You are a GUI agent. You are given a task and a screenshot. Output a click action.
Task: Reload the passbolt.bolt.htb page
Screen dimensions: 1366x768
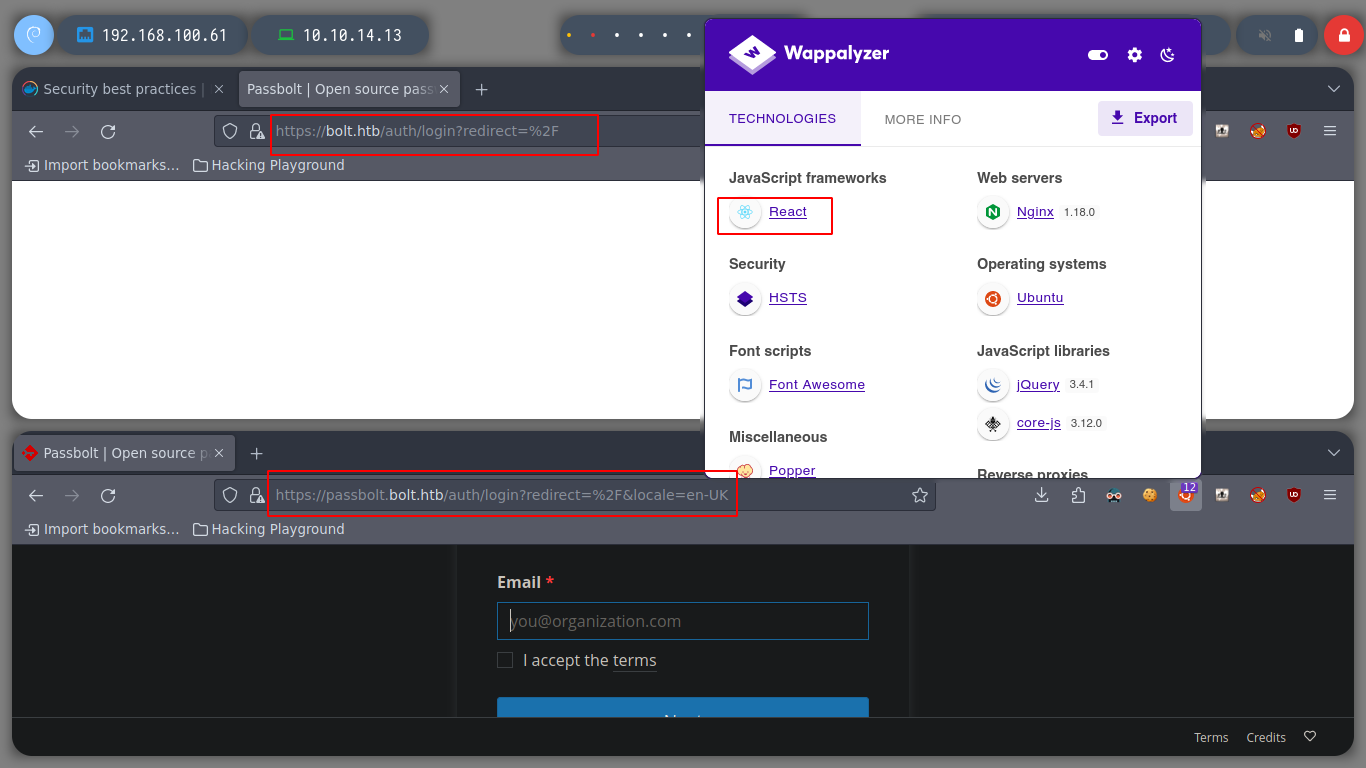click(x=108, y=495)
